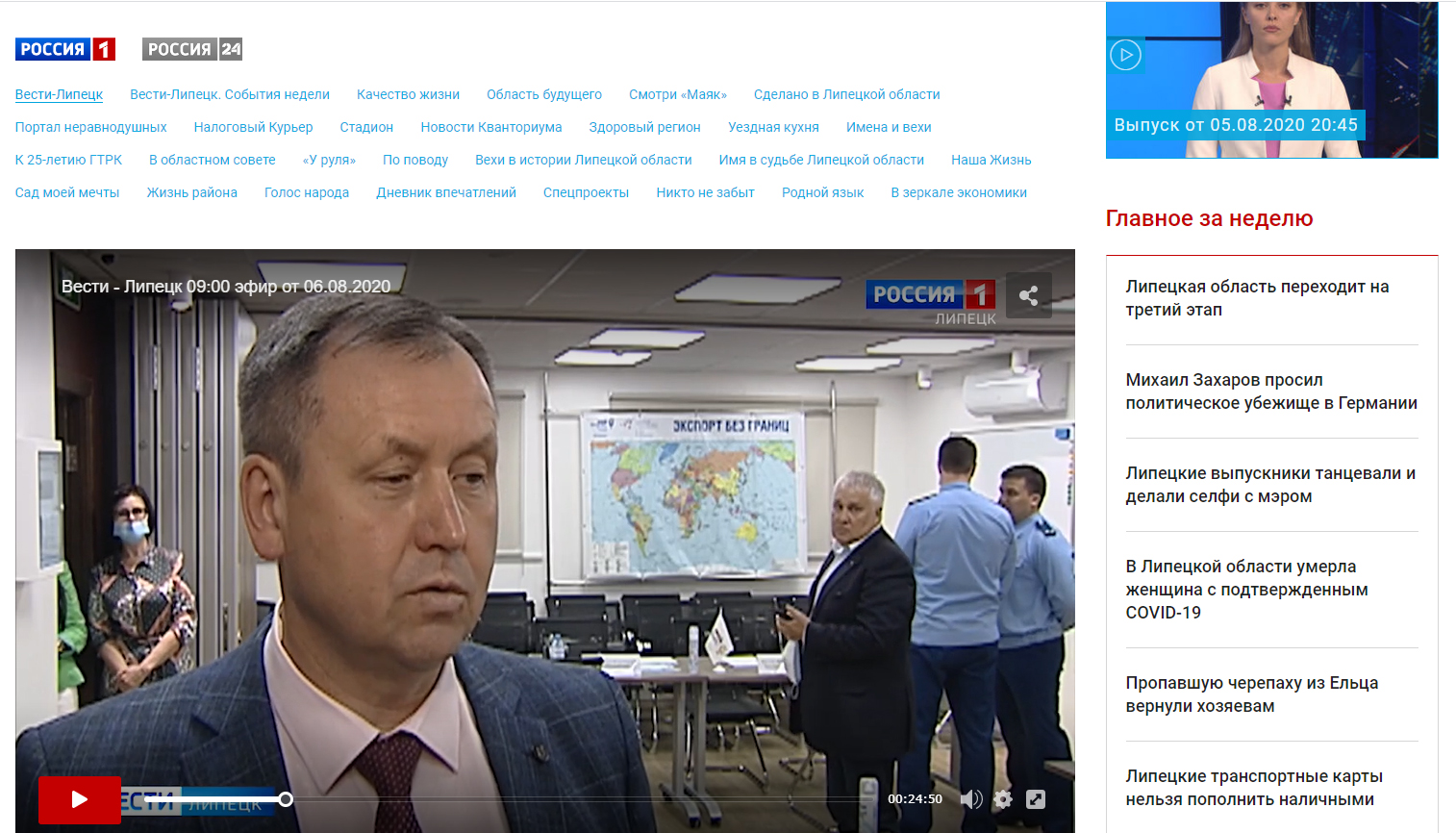1456x833 pixels.
Task: Mute the video player volume
Action: pyautogui.click(x=971, y=799)
